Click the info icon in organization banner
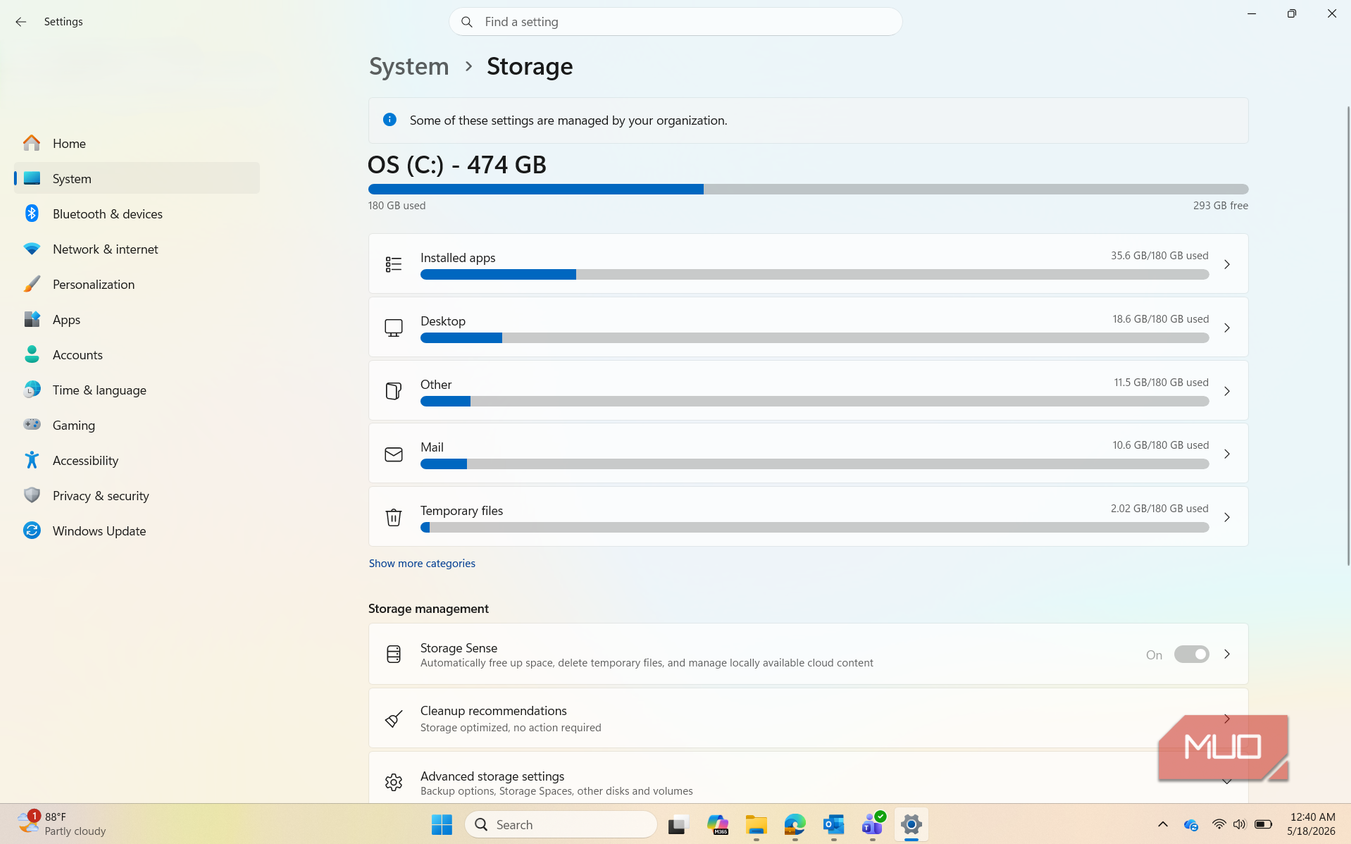Viewport: 1351px width, 844px height. click(390, 120)
